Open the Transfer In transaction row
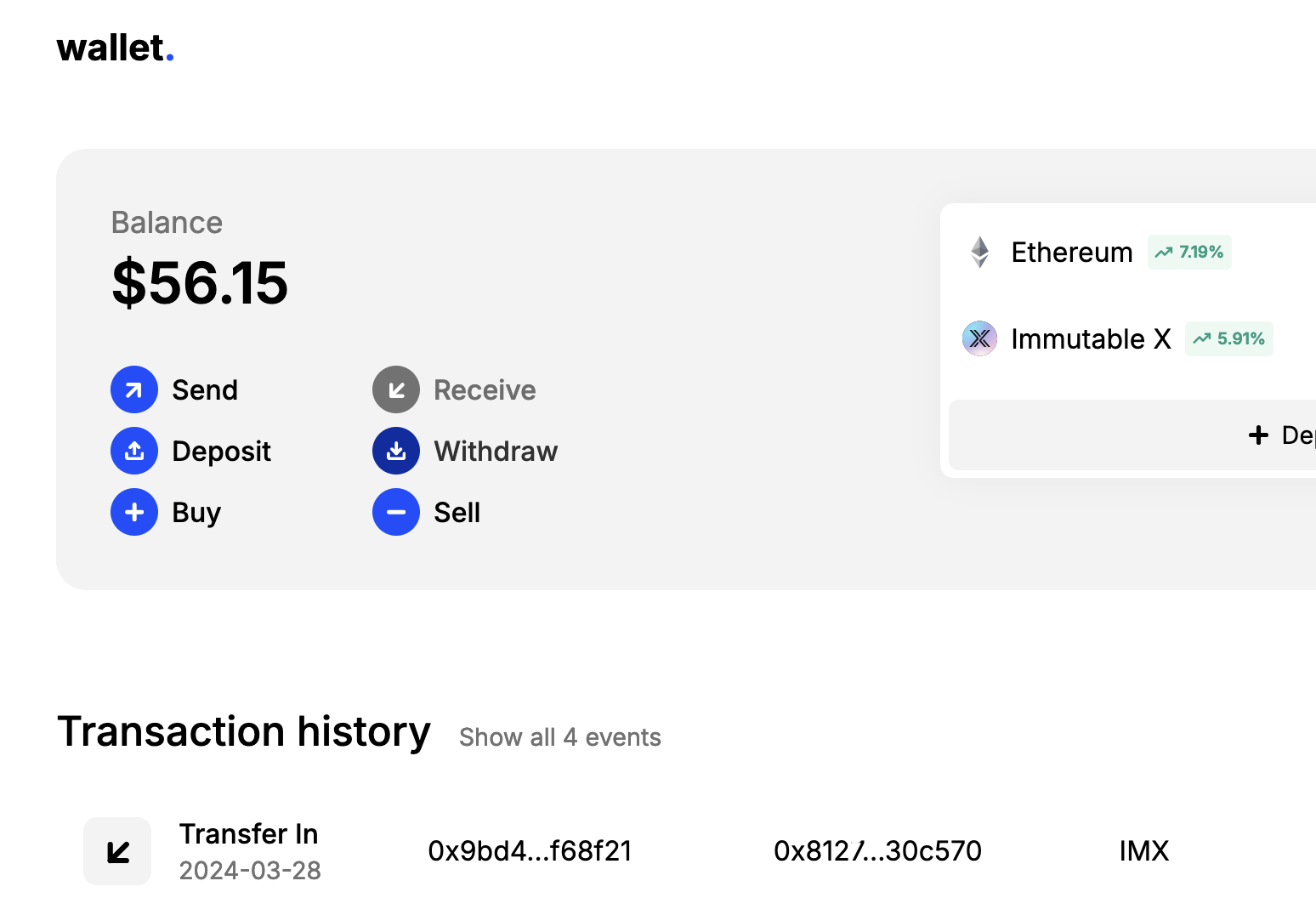The height and width of the screenshot is (898, 1316). (248, 851)
